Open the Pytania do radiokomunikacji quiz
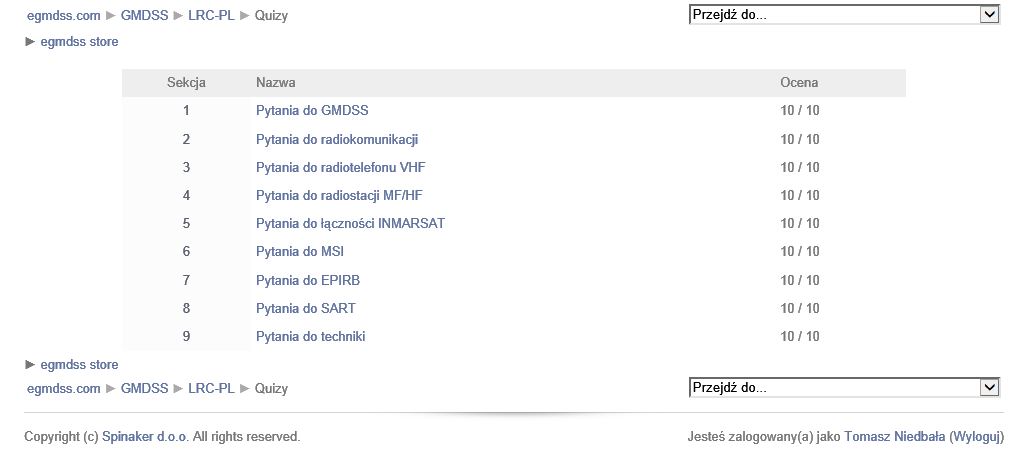 tap(337, 139)
